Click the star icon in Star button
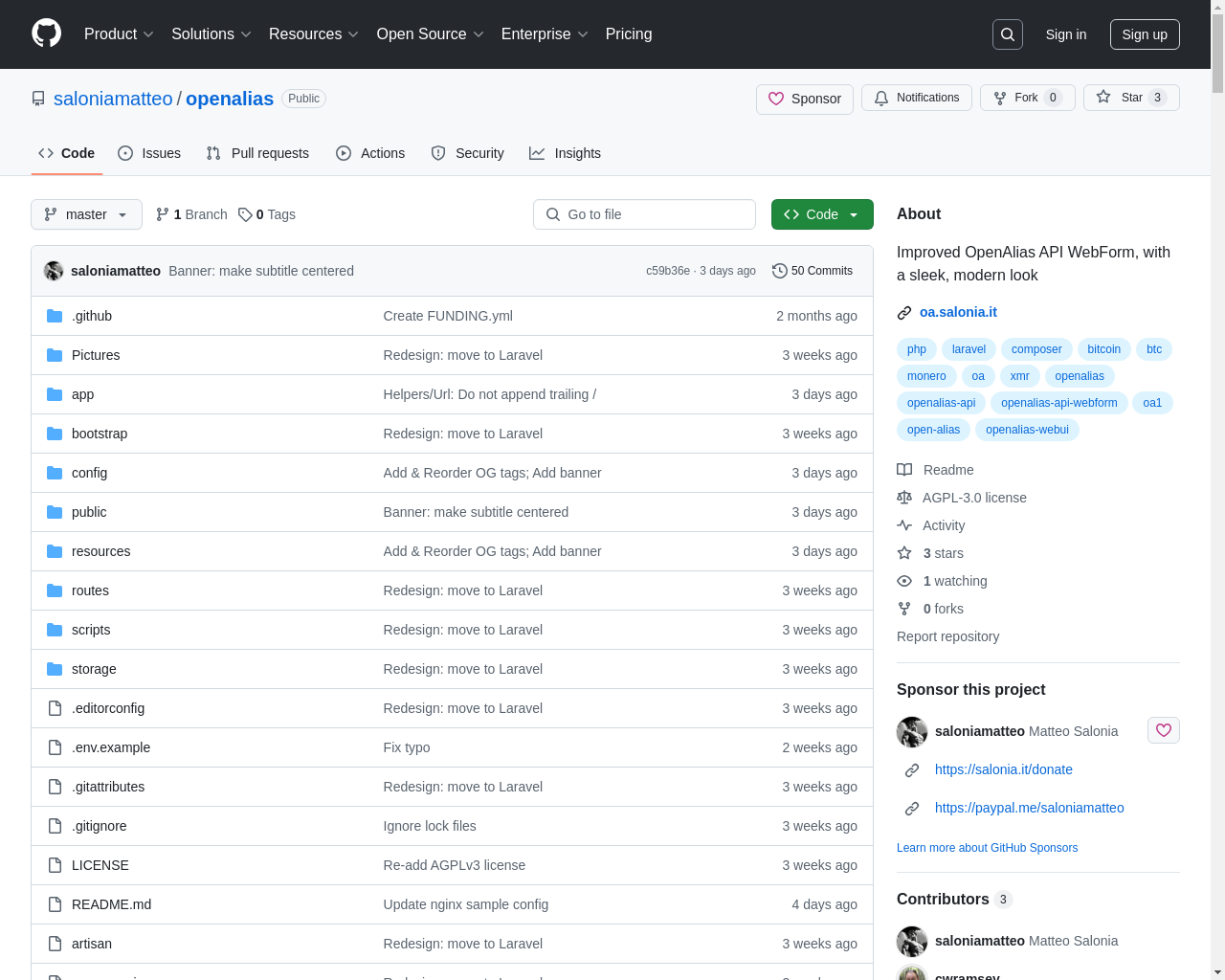The height and width of the screenshot is (980, 1225). (1103, 97)
